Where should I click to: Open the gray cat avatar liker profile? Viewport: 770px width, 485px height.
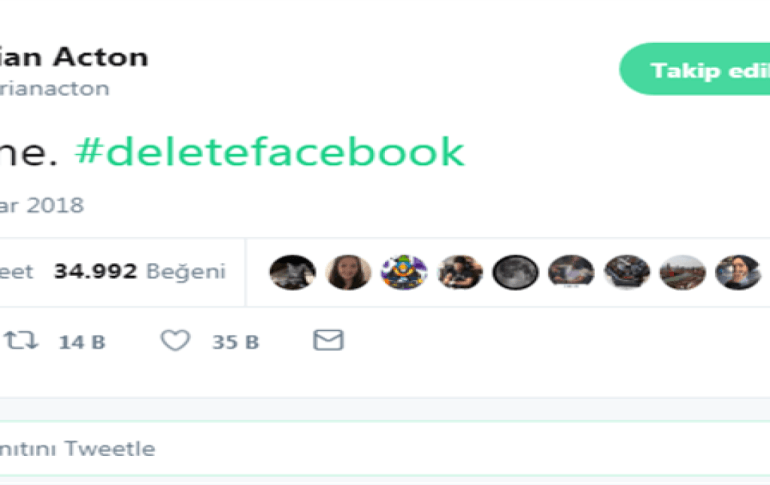(x=292, y=272)
